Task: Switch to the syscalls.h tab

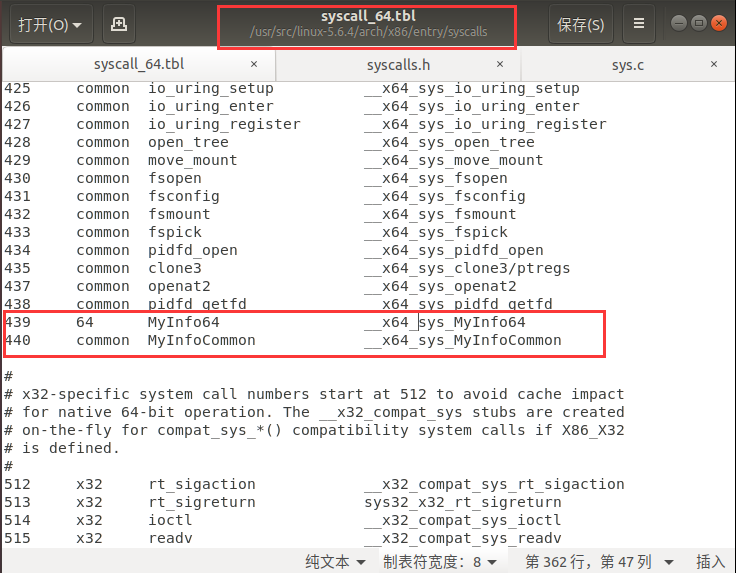Action: pyautogui.click(x=398, y=65)
